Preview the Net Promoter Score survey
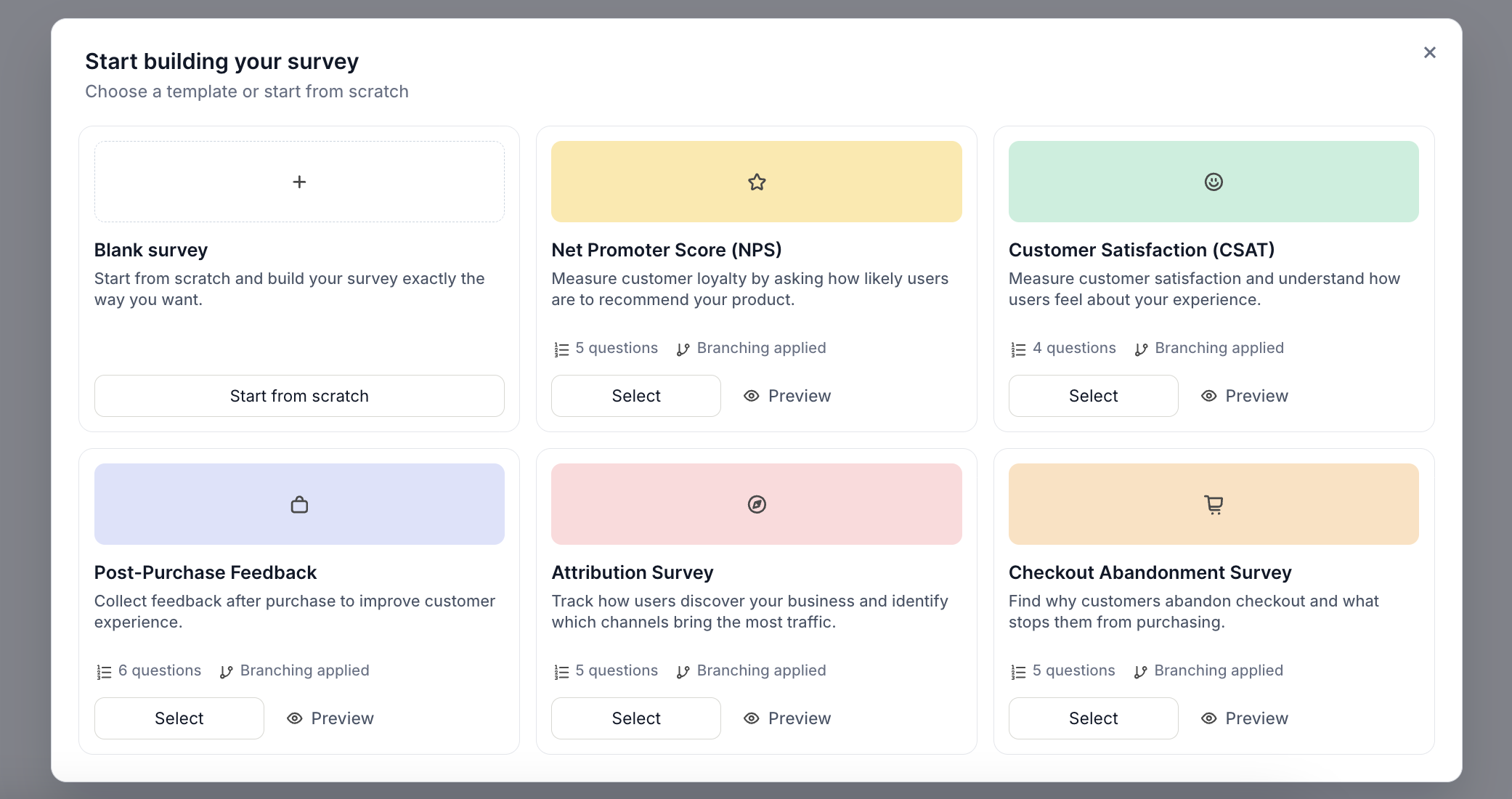The image size is (1512, 799). (x=787, y=396)
